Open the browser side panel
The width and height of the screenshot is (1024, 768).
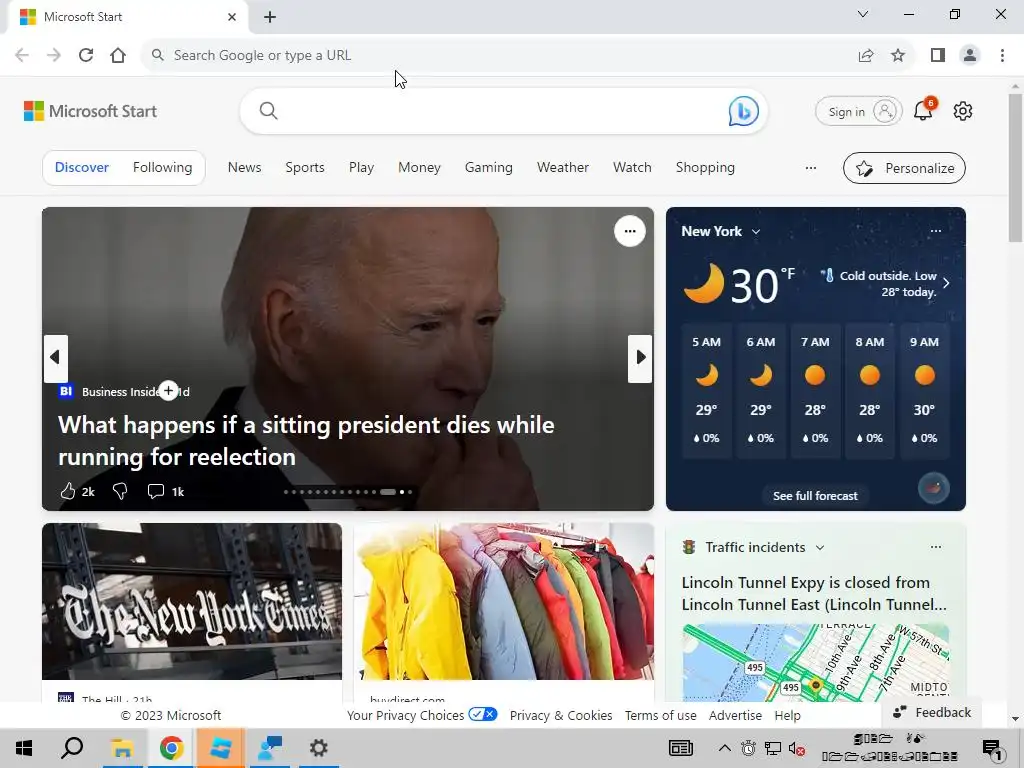click(938, 56)
